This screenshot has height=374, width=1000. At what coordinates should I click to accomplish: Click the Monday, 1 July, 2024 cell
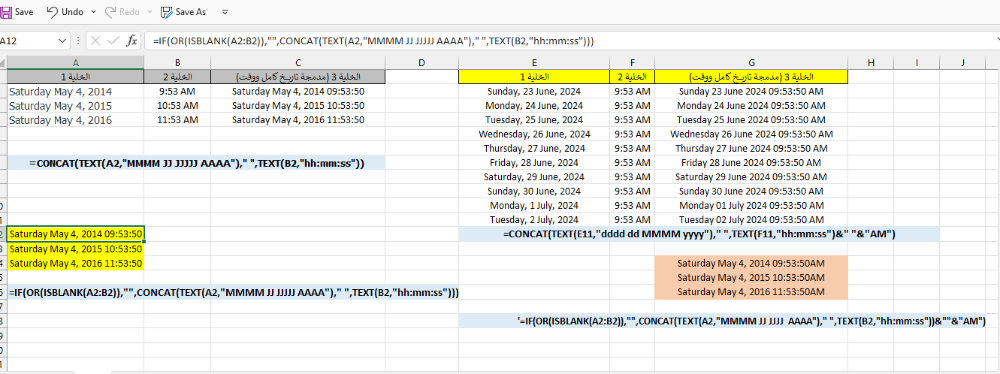pyautogui.click(x=534, y=206)
